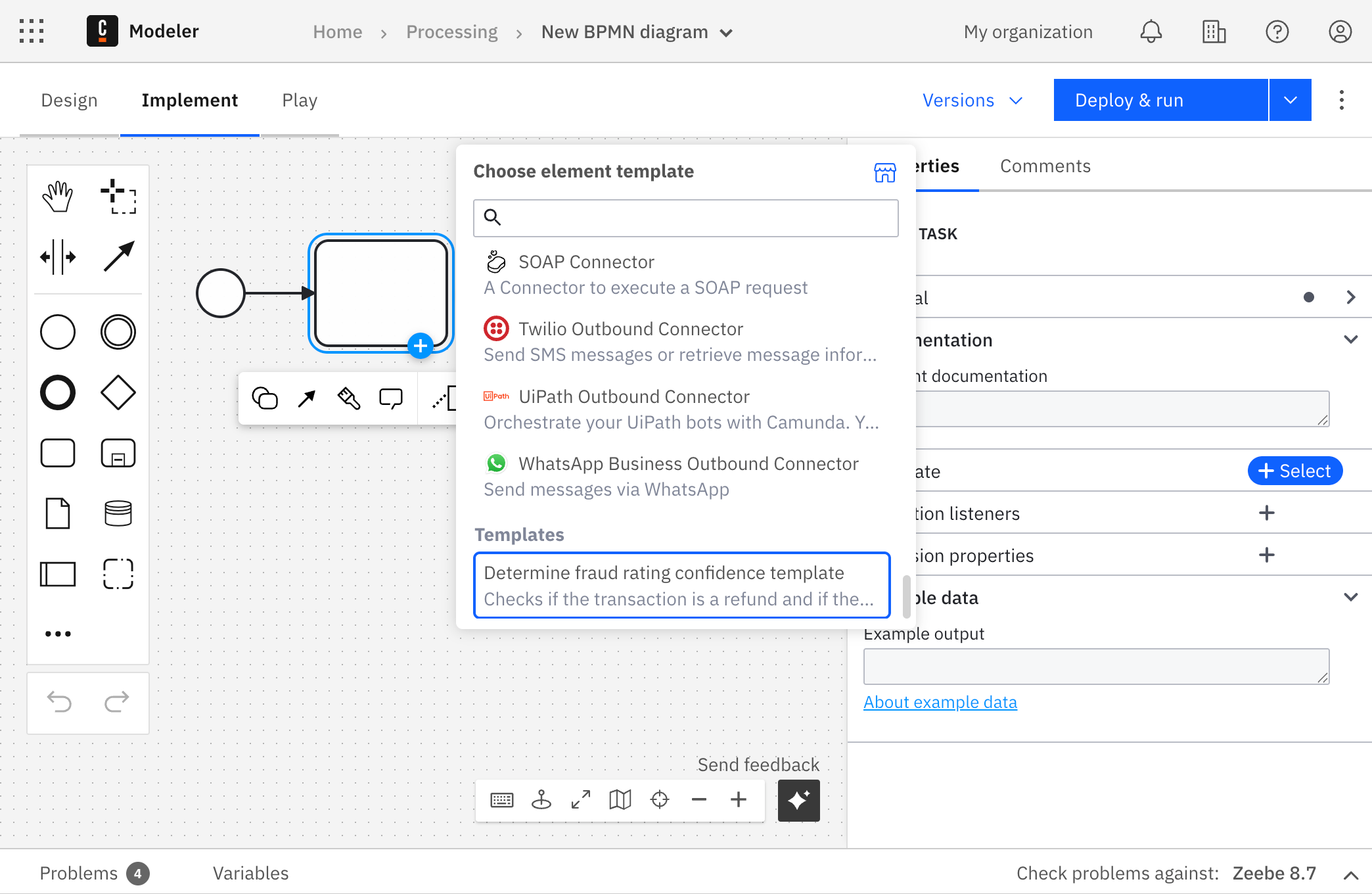
Task: Add an execution listener with plus
Action: tap(1267, 513)
